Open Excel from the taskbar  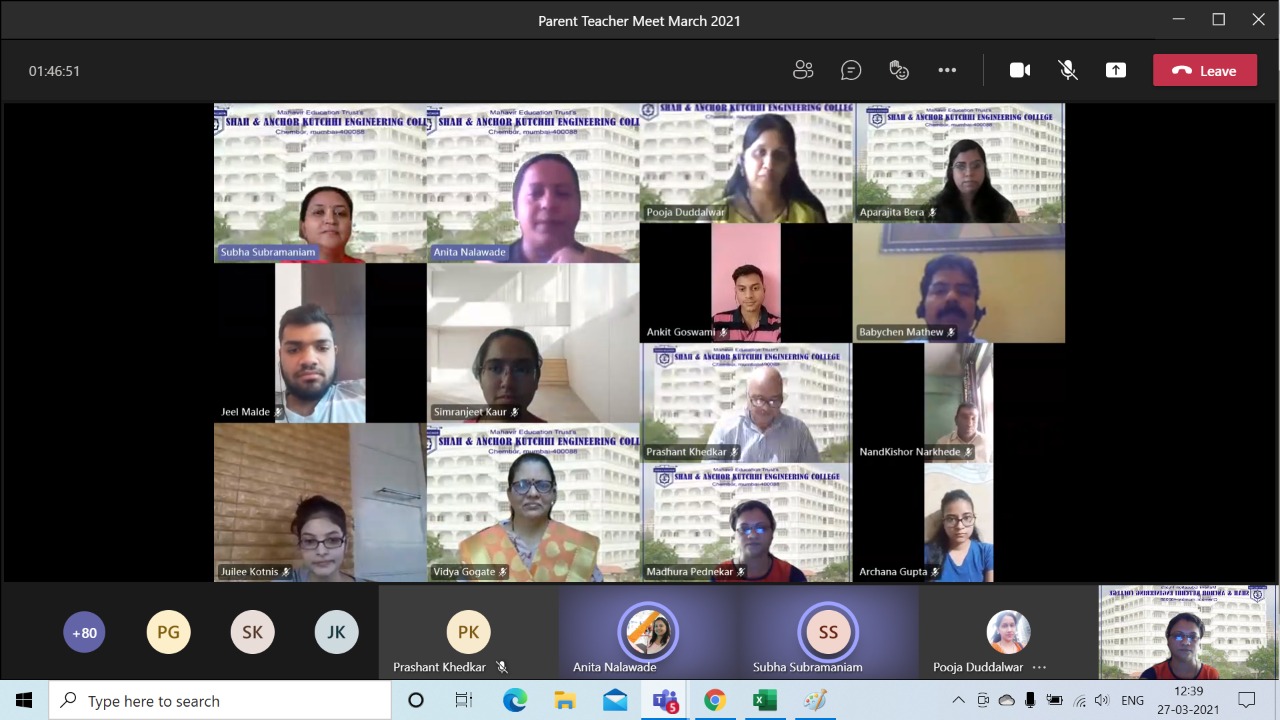765,701
